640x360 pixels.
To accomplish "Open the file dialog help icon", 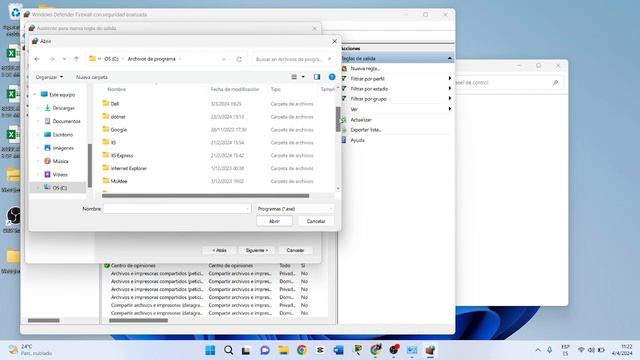I will point(332,77).
